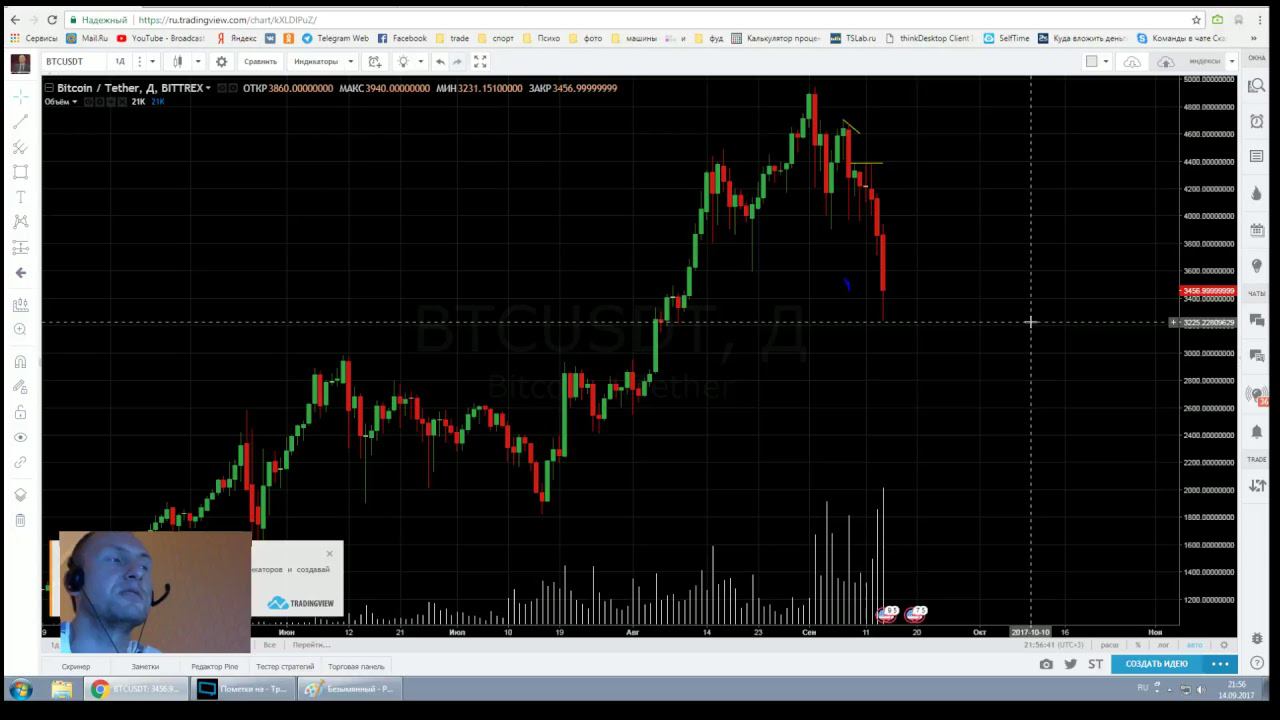
Task: Expand the interval dropdown arrow
Action: 152,61
